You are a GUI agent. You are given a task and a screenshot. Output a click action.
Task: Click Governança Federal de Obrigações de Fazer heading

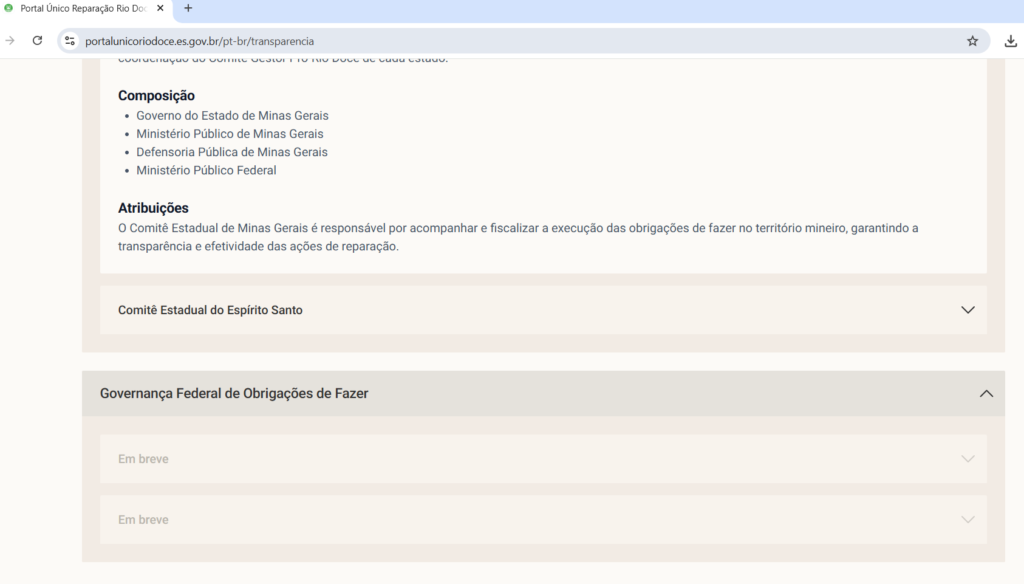coord(234,394)
